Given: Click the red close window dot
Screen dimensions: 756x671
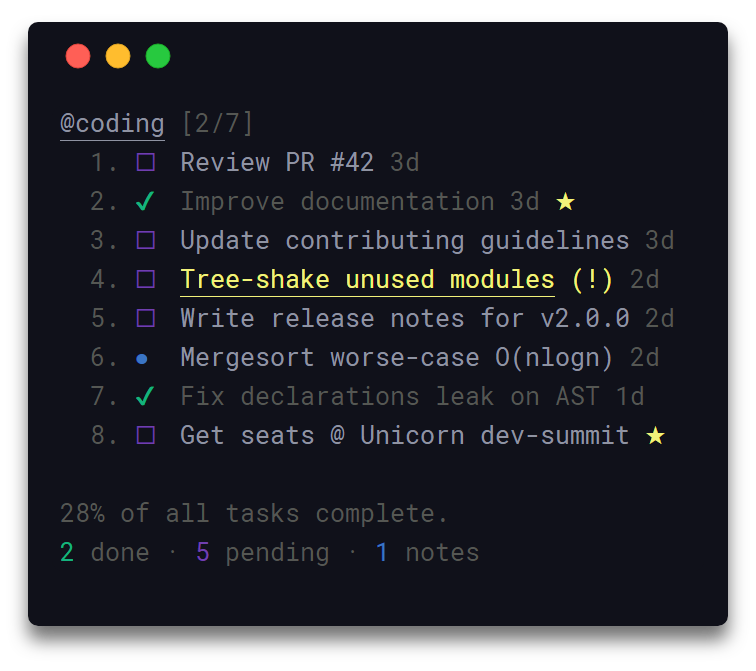Looking at the screenshot, I should point(78,56).
